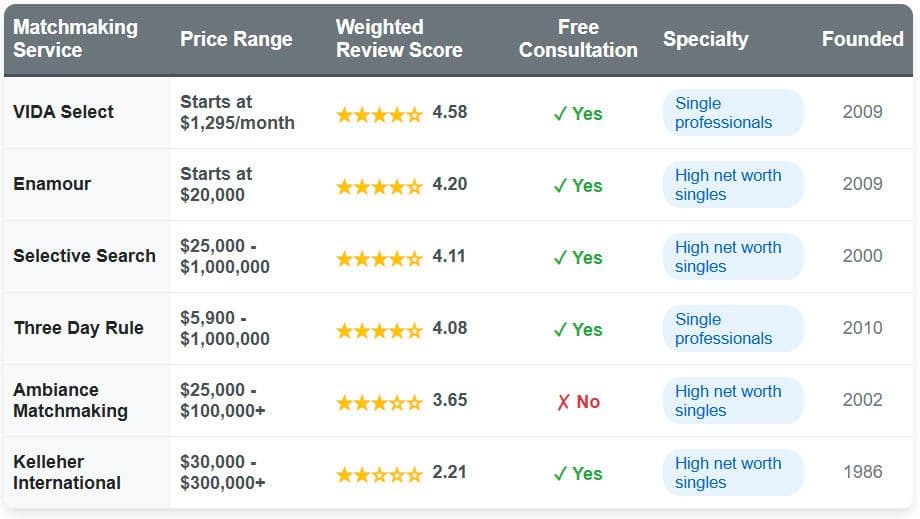Click the $30,000 - $300,000+ price range cell

222,472
